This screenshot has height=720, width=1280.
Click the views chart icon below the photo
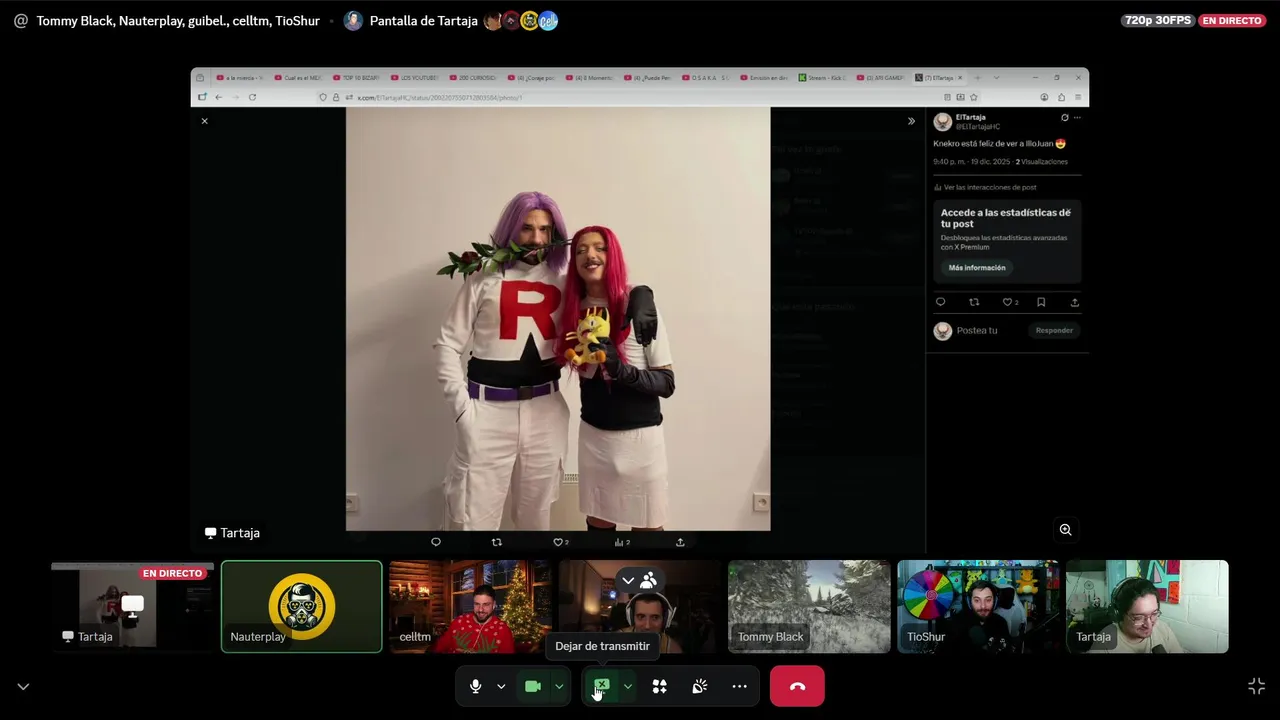(x=621, y=542)
